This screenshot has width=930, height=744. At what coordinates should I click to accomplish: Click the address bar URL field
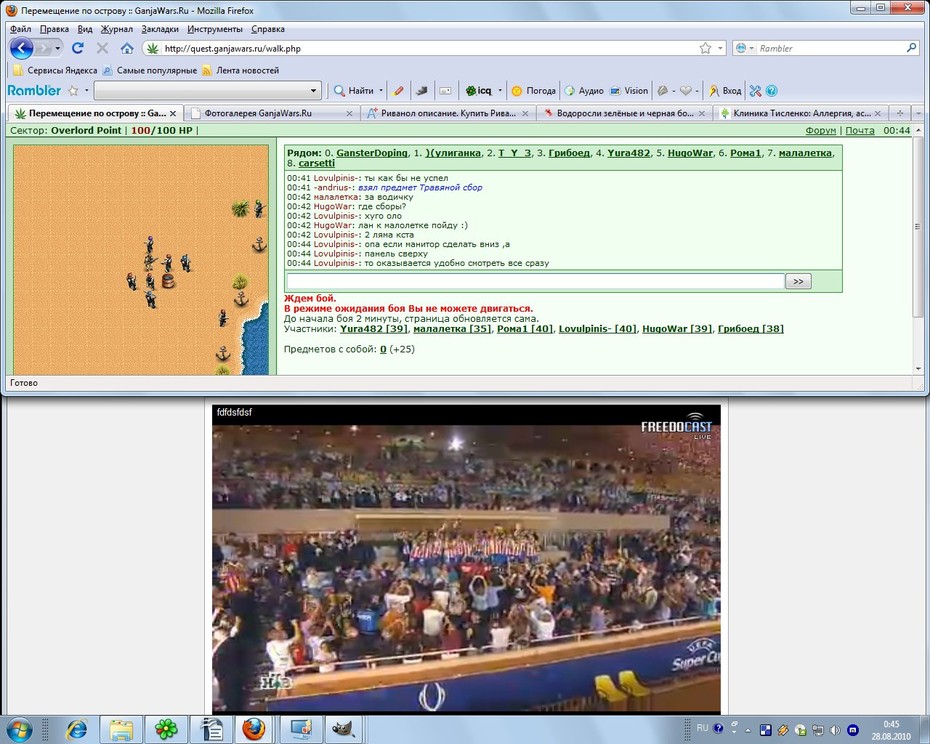point(427,48)
